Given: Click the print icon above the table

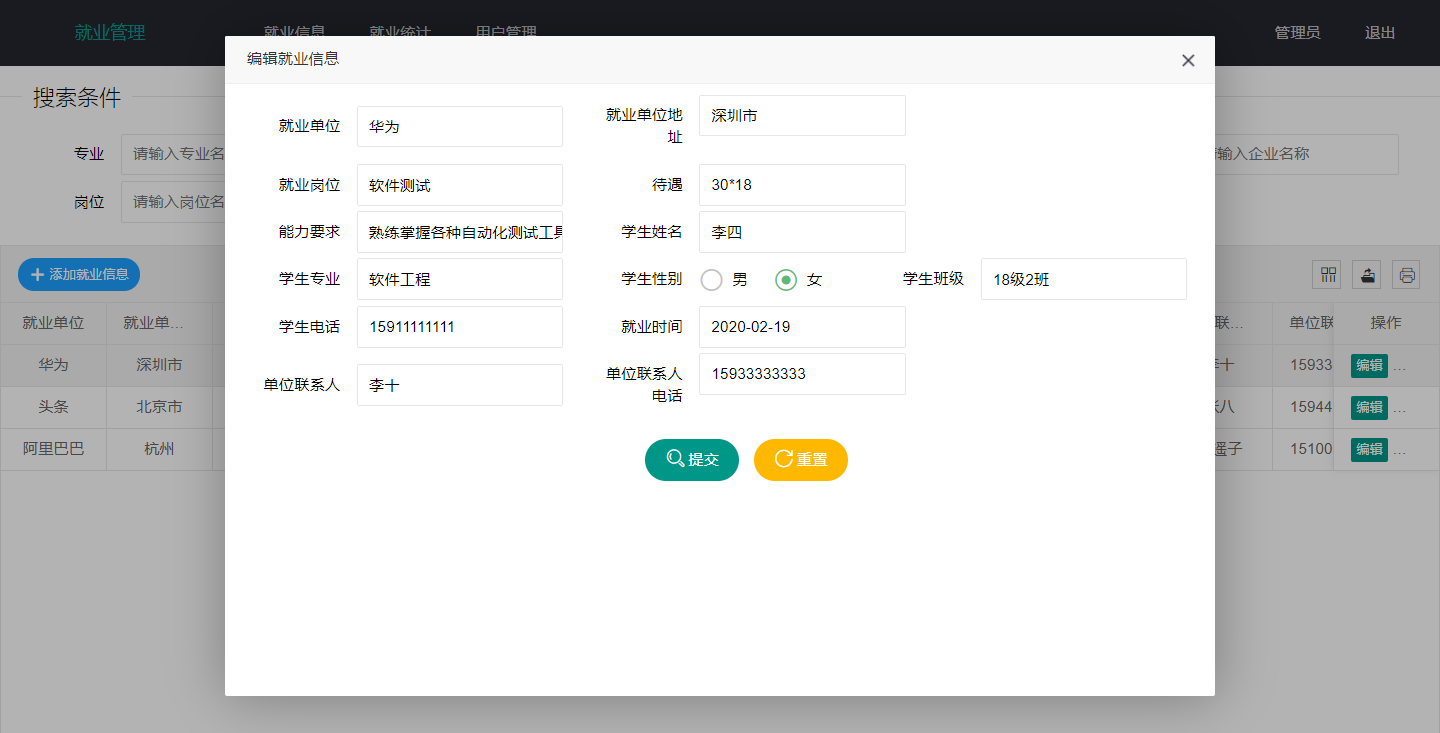Looking at the screenshot, I should pyautogui.click(x=1407, y=274).
